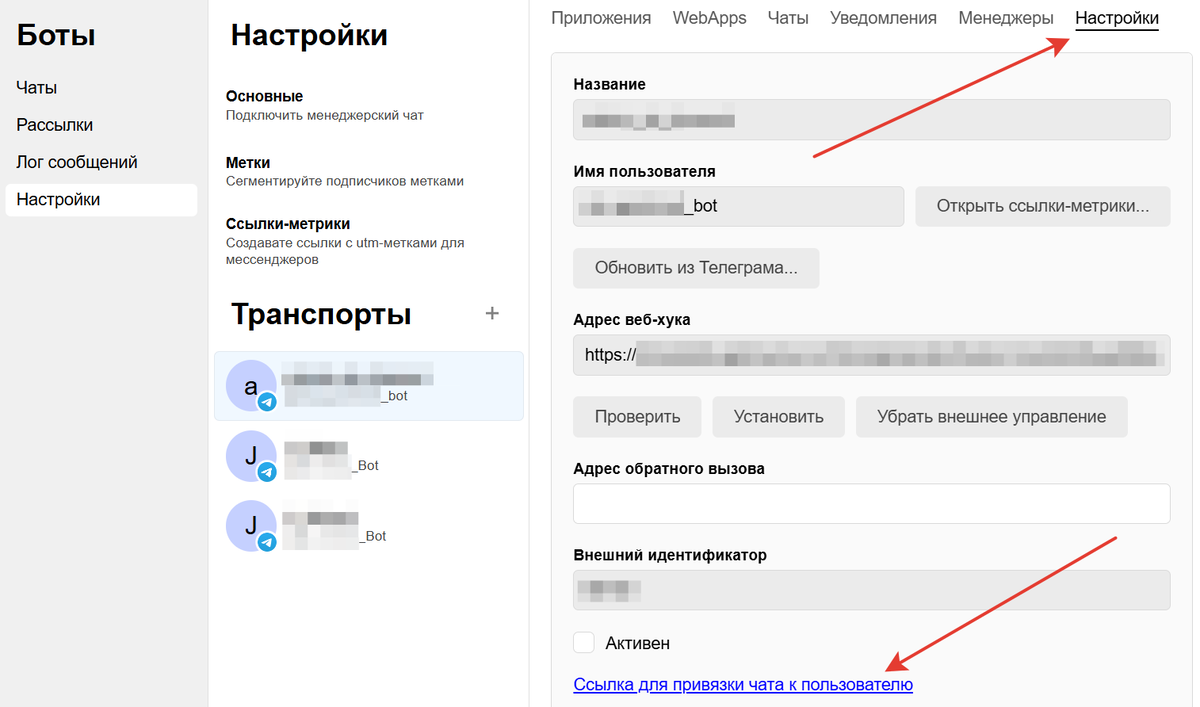
Task: Select the first J transport ending in _Bot
Action: pos(368,456)
